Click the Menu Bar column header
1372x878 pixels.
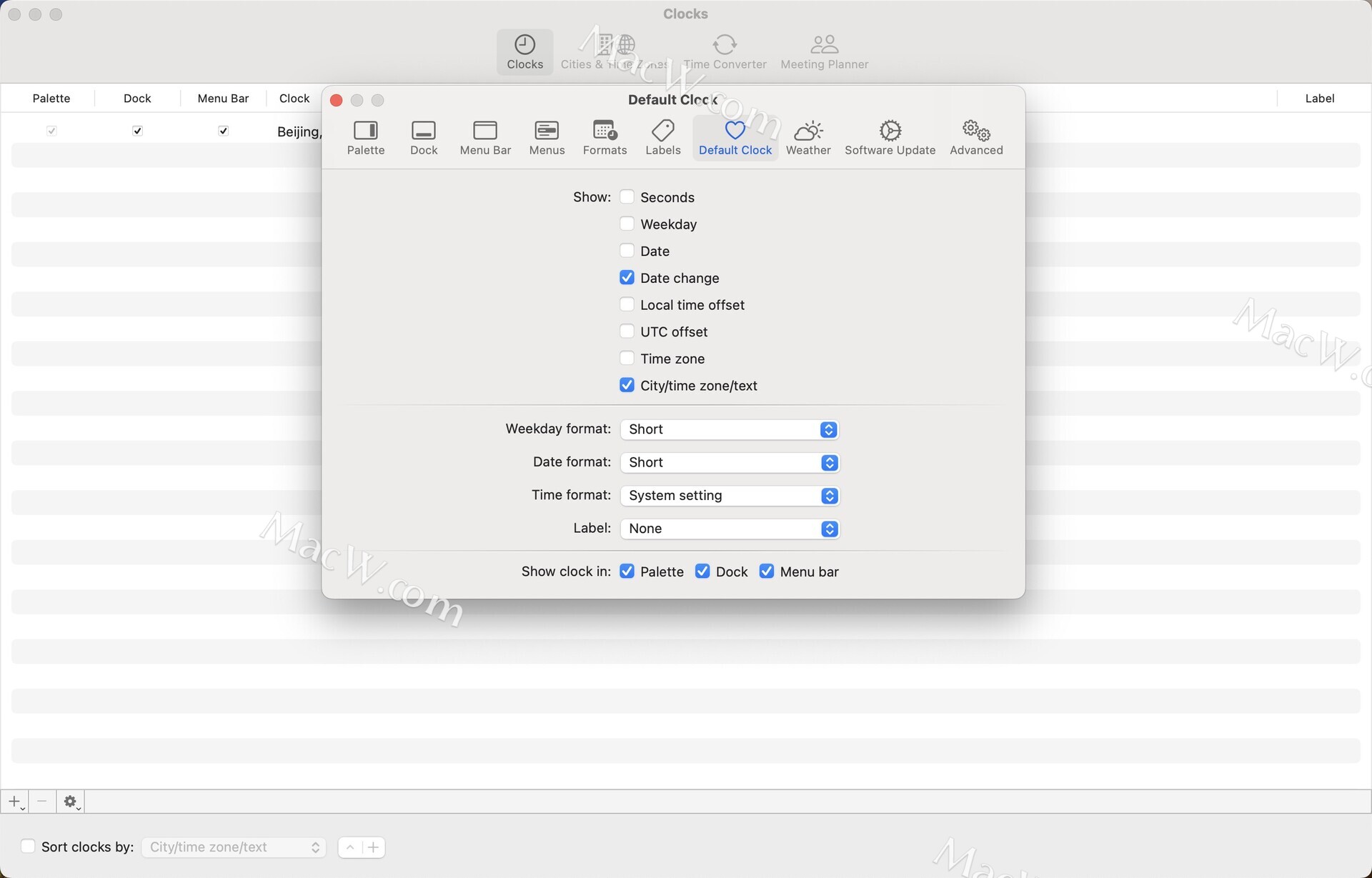tap(223, 99)
